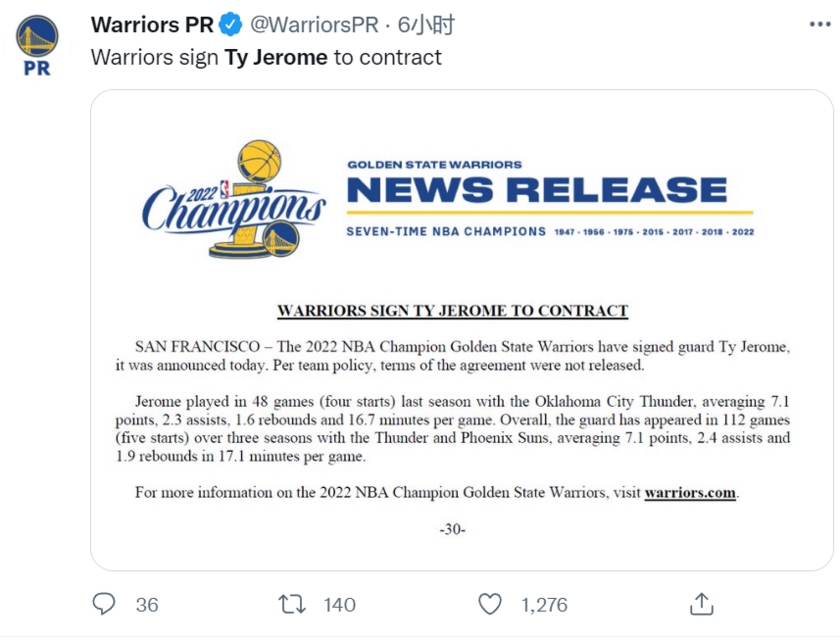Viewport: 840px width, 640px height.
Task: Click the underlined WARRIORS SIGN TY JEROME headline
Action: [x=452, y=311]
